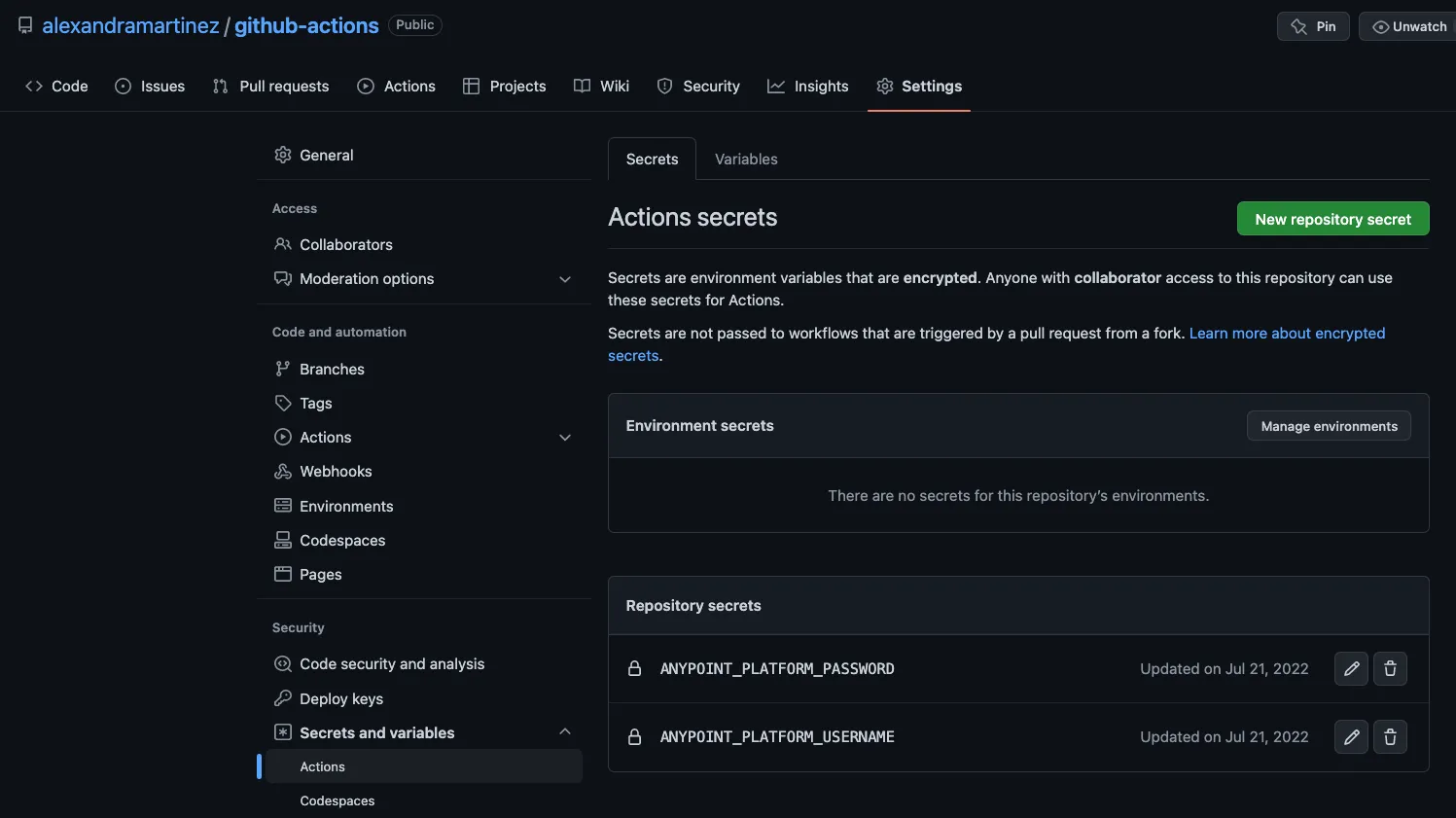Viewport: 1456px width, 818px height.
Task: Open the Tags settings label
Action: (x=316, y=403)
